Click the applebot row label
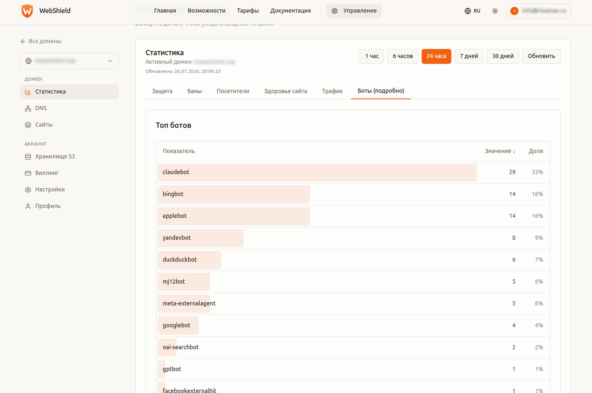The width and height of the screenshot is (592, 393). (x=174, y=216)
